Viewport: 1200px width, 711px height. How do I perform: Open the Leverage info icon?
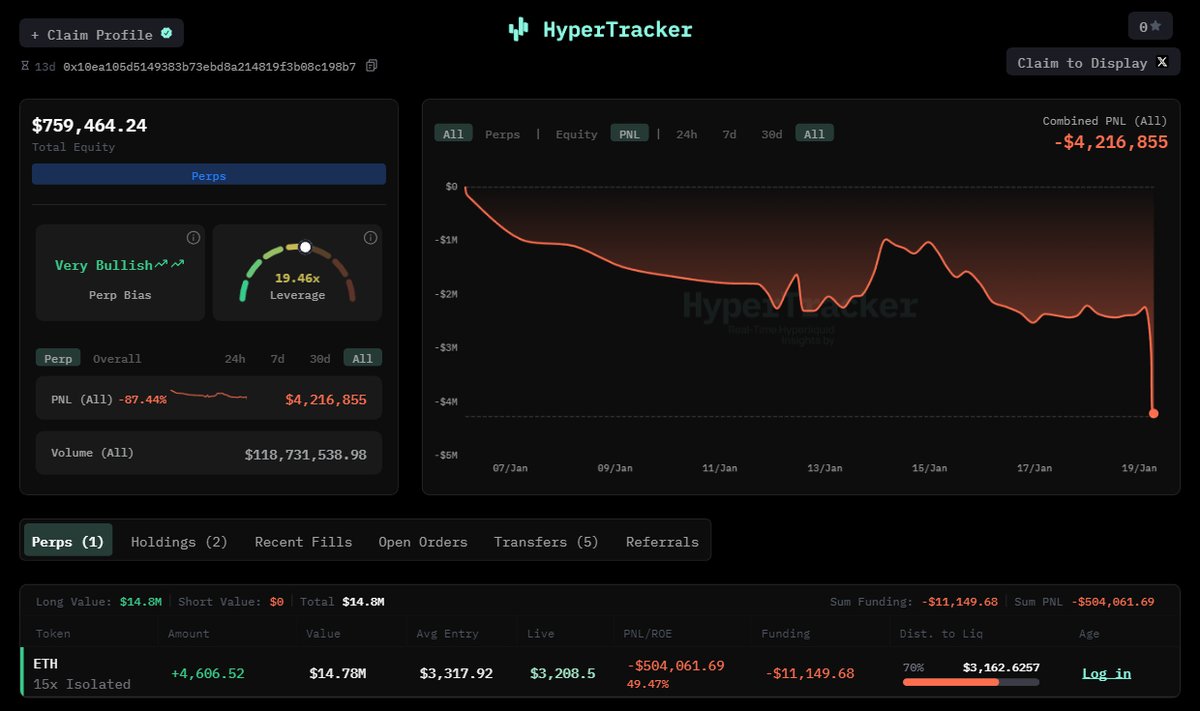(x=370, y=238)
